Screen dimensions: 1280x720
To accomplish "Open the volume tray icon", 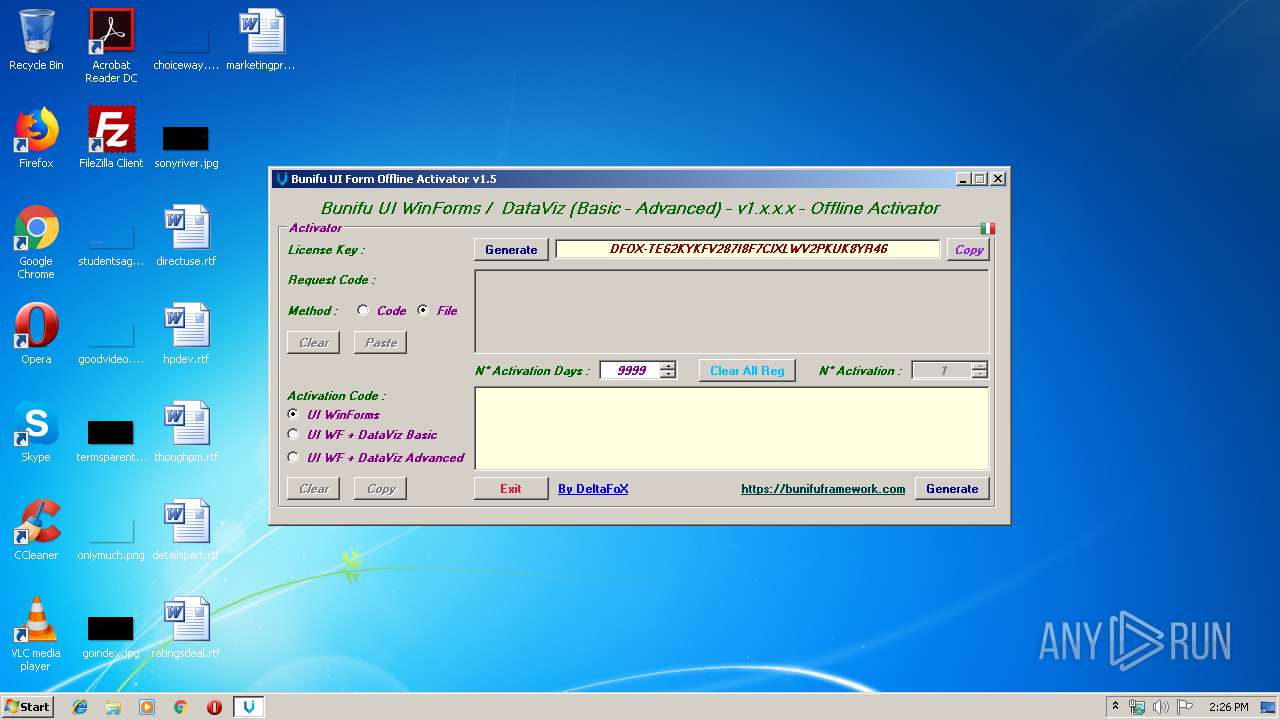I will click(1161, 707).
